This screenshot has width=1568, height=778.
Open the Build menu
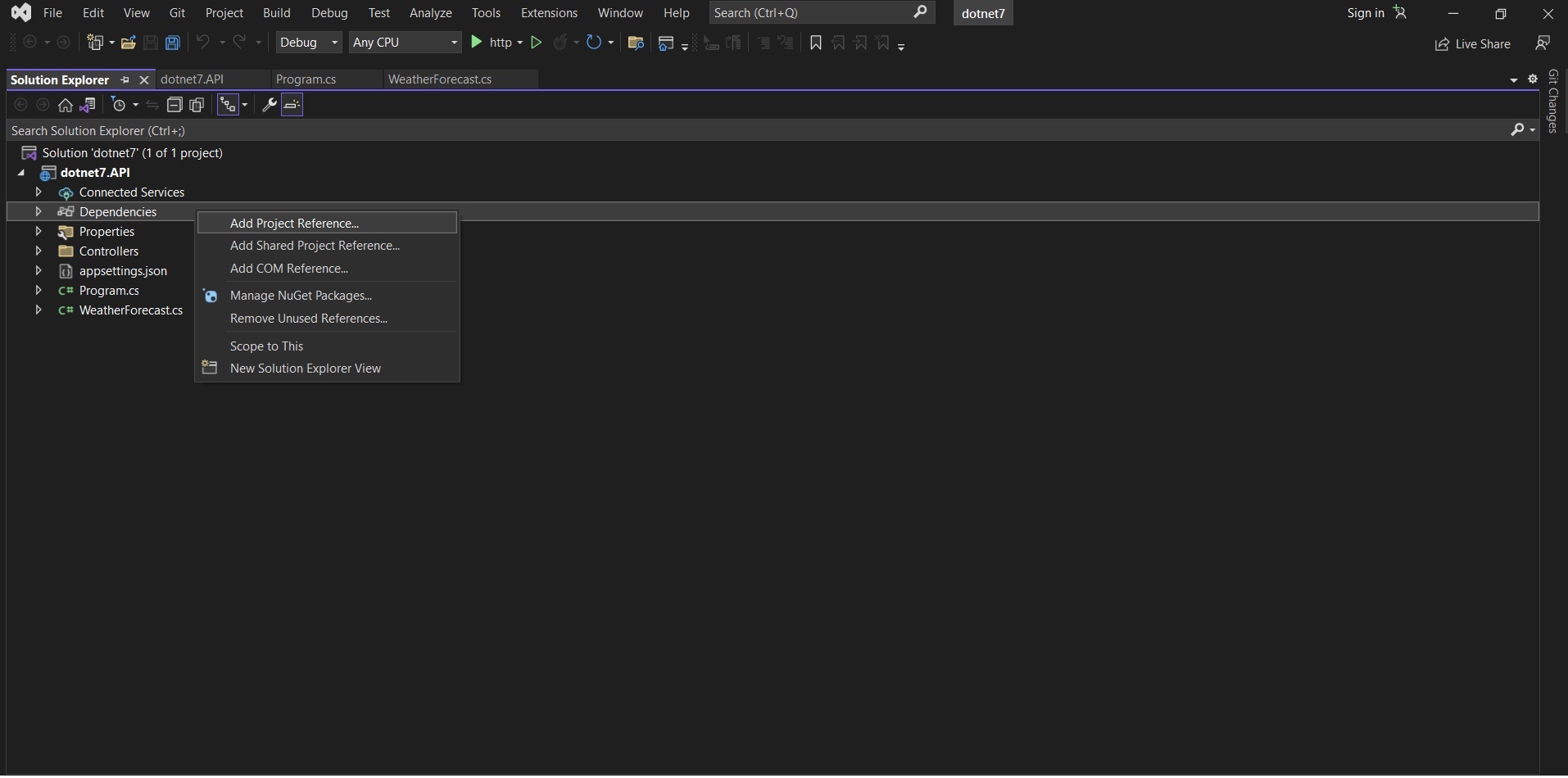[277, 12]
